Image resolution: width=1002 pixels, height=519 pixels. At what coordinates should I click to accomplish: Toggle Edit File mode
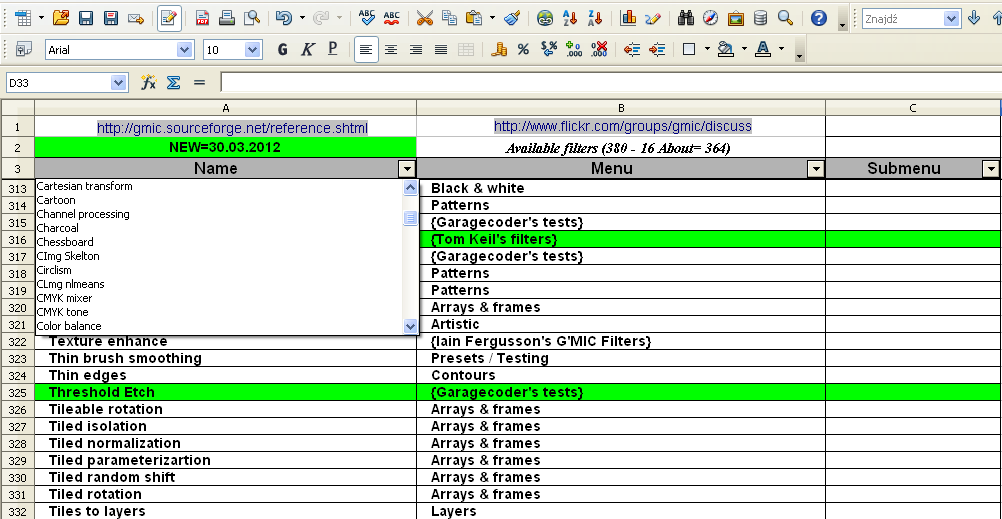pos(169,18)
